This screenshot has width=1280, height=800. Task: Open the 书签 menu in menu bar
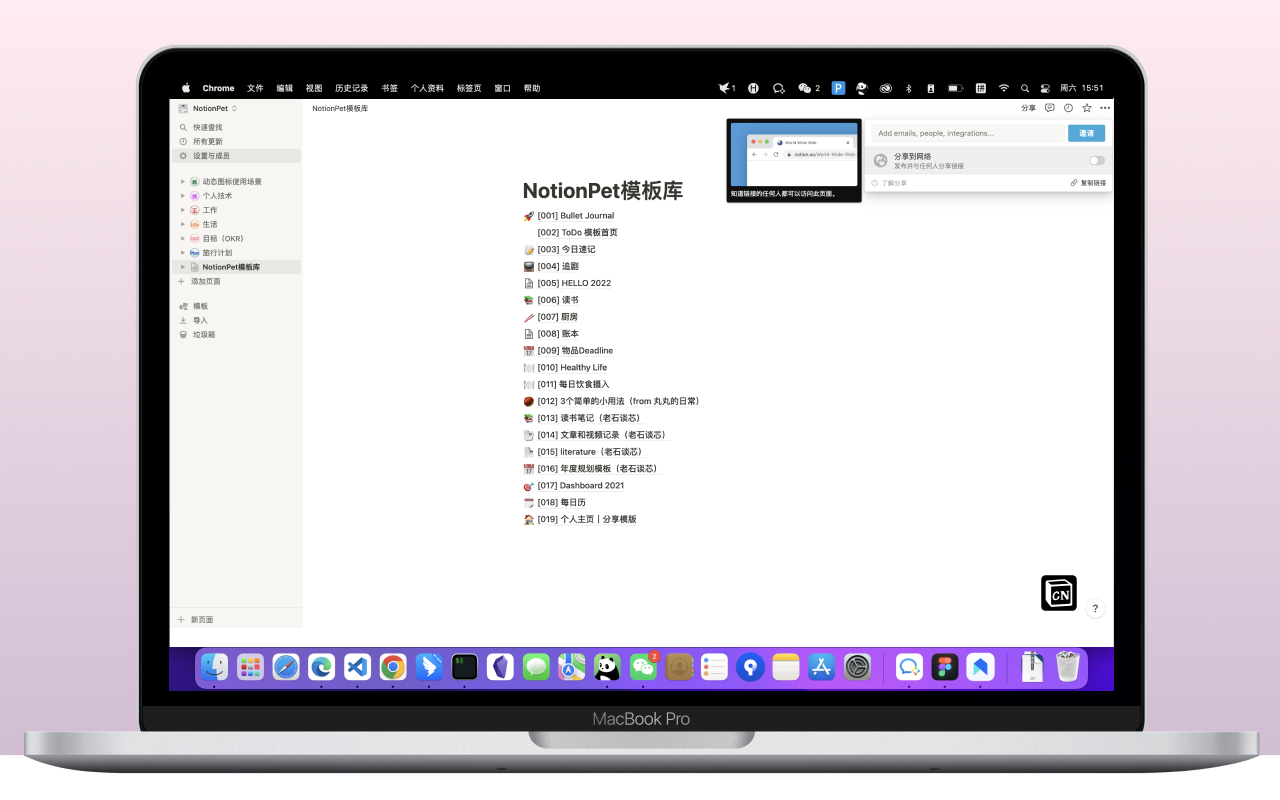tap(389, 88)
